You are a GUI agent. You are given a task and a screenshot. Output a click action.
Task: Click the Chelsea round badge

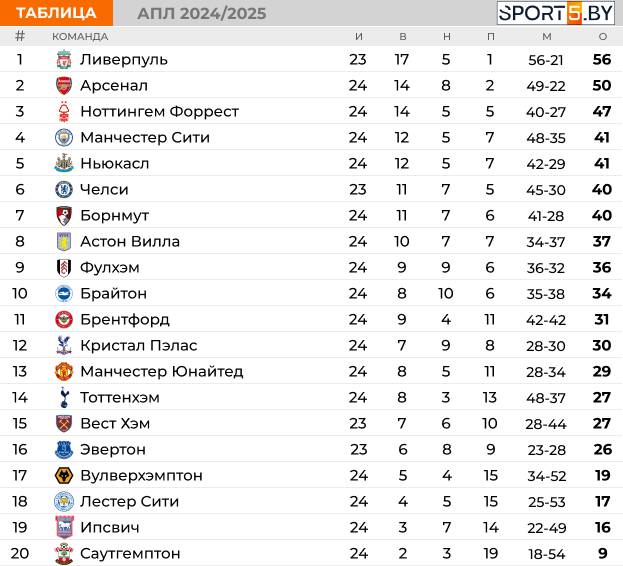(64, 189)
